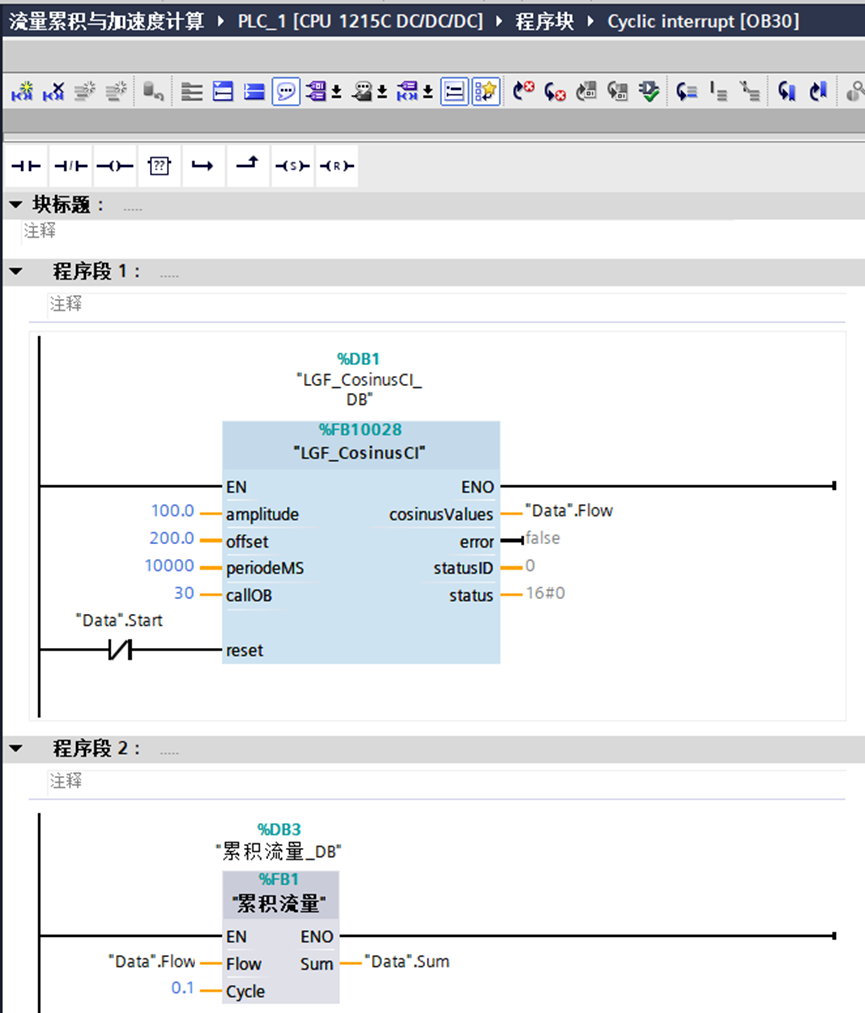Toggle the favorites star icon
This screenshot has width=865, height=1013.
coord(486,92)
